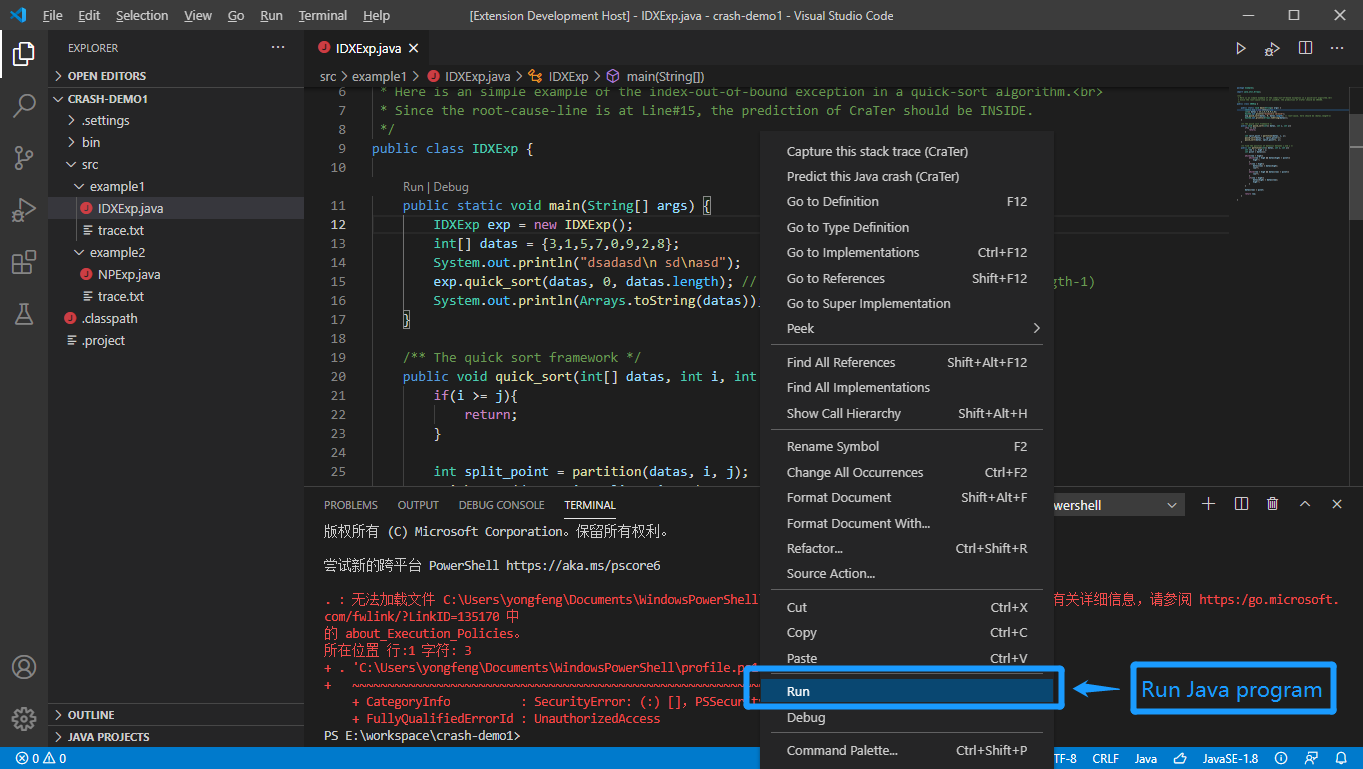Collapse the example1 folder
The height and width of the screenshot is (769, 1363).
pos(176,186)
